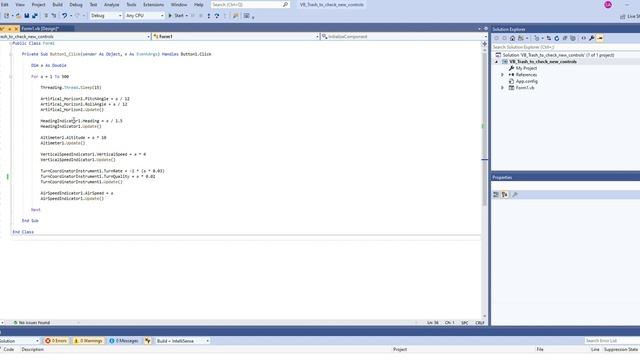Open the Help menu

(x=198, y=4)
